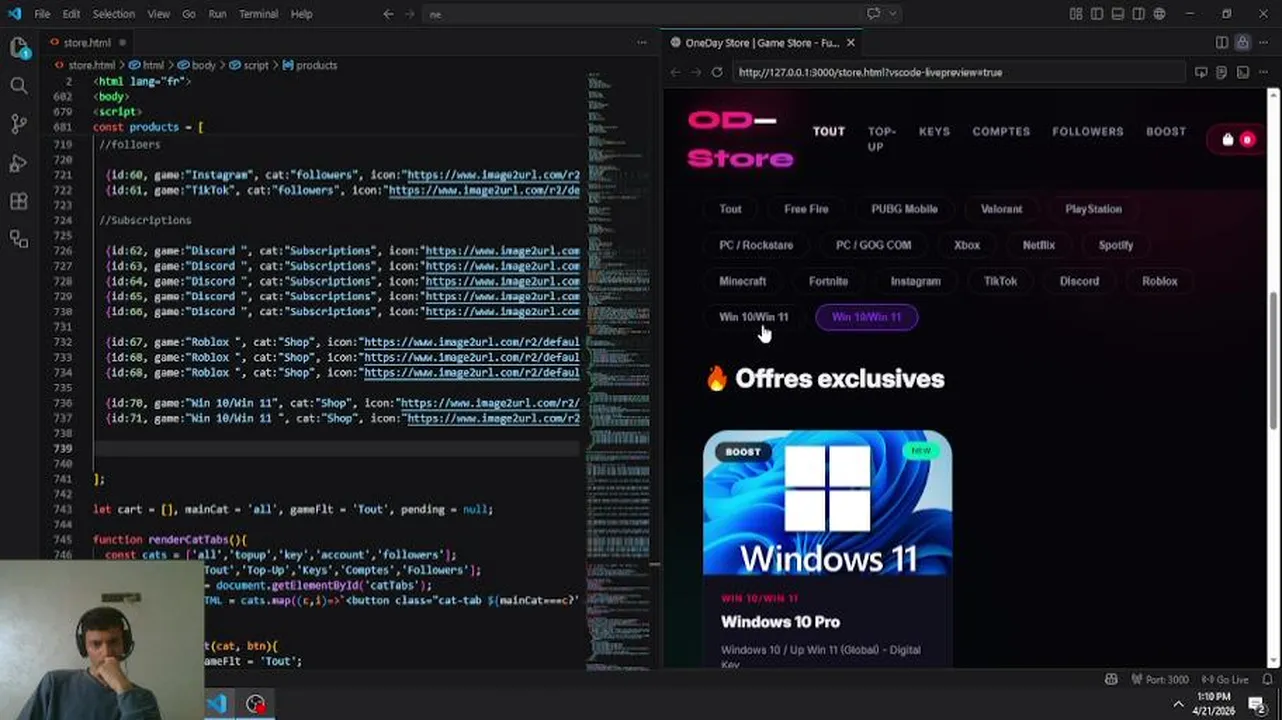This screenshot has width=1282, height=720.
Task: Open more actions for store.html editor group
Action: (642, 43)
